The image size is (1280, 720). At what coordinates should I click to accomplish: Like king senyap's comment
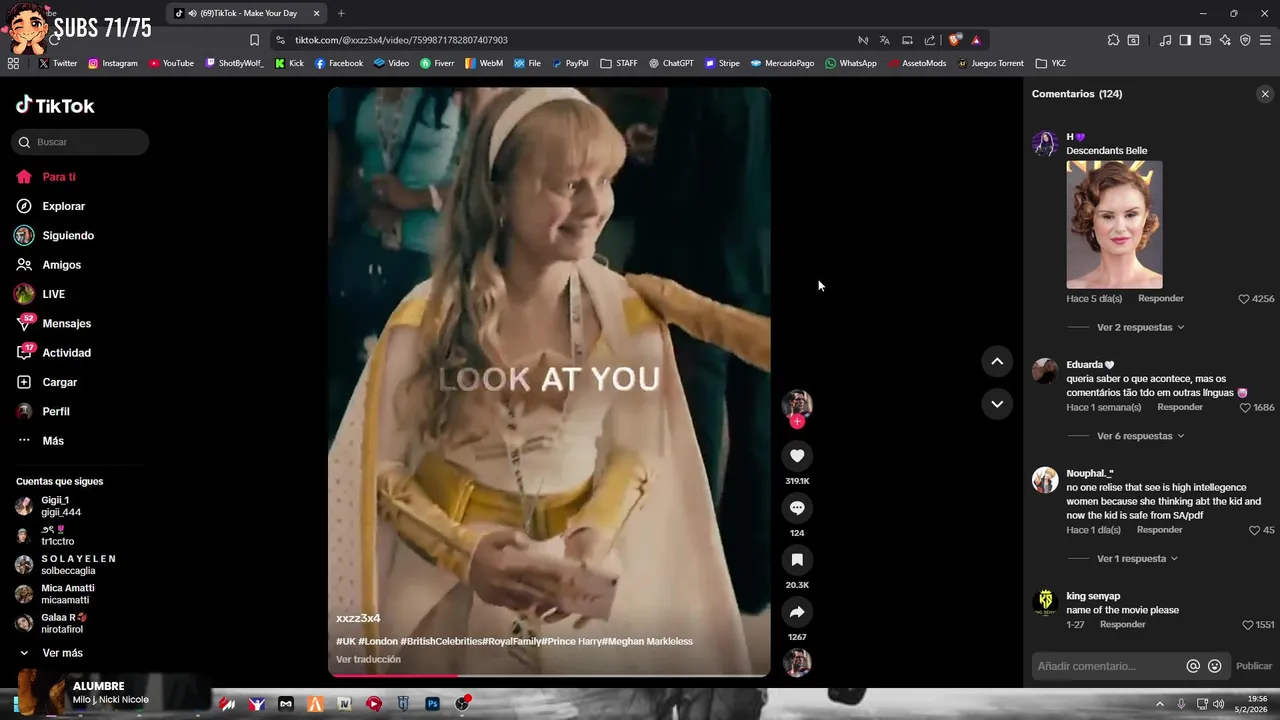click(x=1247, y=625)
